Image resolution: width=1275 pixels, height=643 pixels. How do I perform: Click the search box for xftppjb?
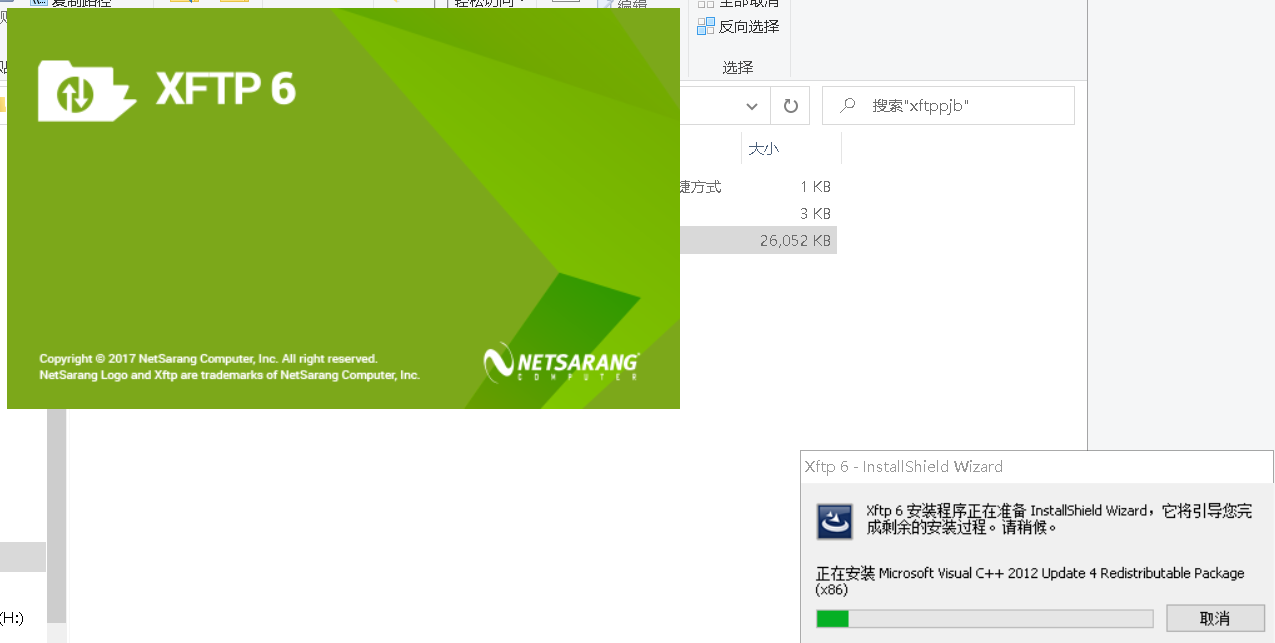[948, 105]
